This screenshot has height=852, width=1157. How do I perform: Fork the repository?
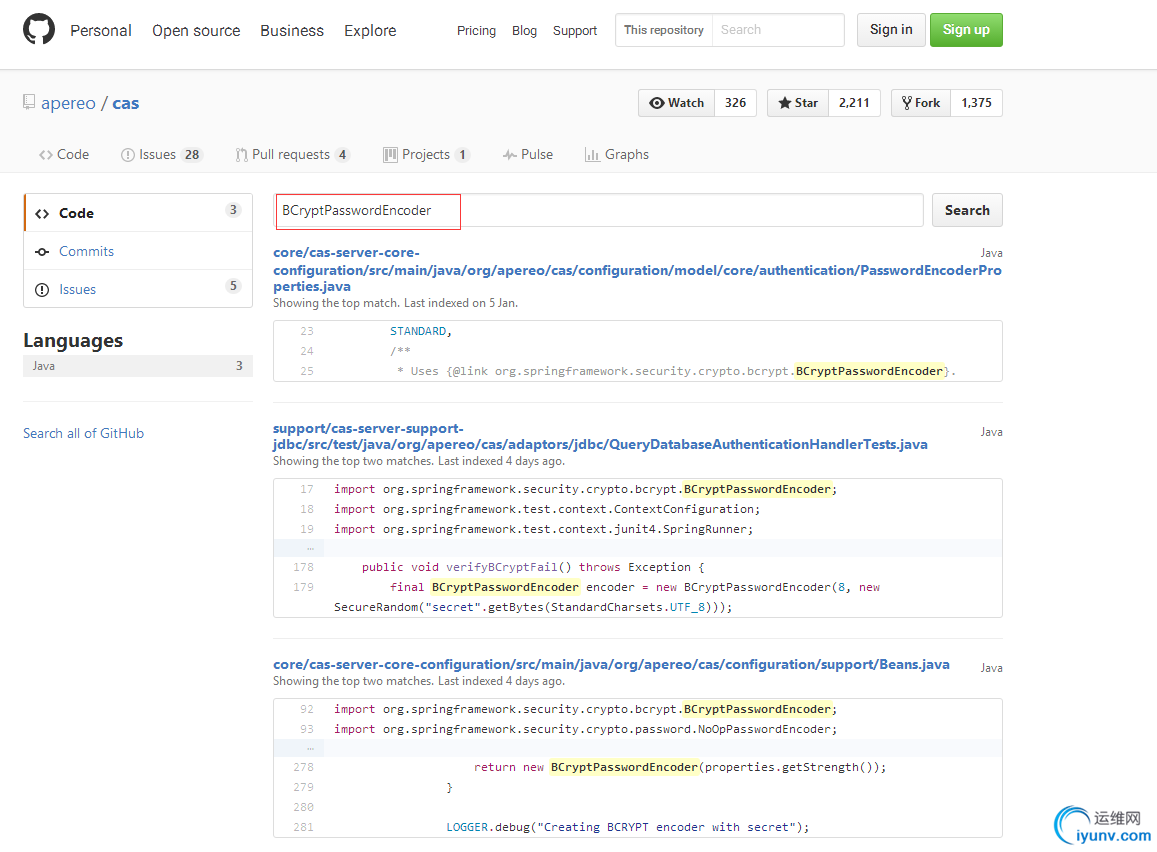point(921,103)
